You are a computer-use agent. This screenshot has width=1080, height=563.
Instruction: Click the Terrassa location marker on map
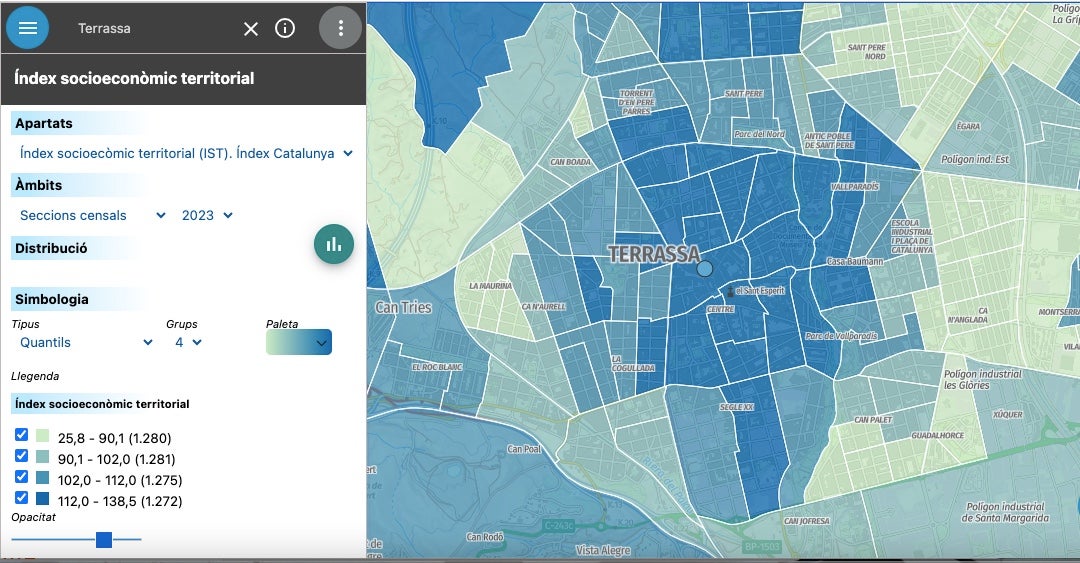coord(705,269)
